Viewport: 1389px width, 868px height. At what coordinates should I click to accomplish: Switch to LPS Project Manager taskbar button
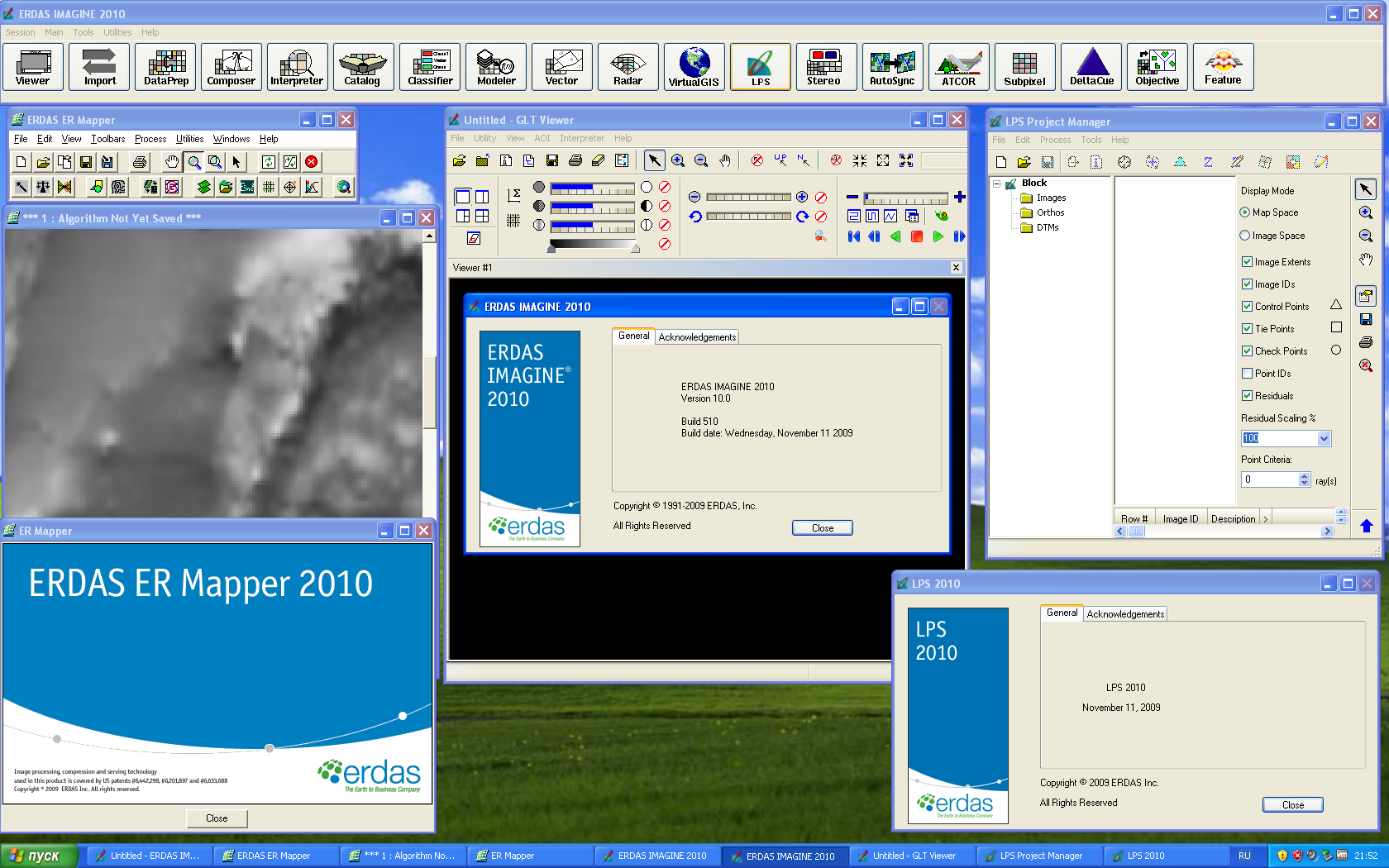[1039, 856]
